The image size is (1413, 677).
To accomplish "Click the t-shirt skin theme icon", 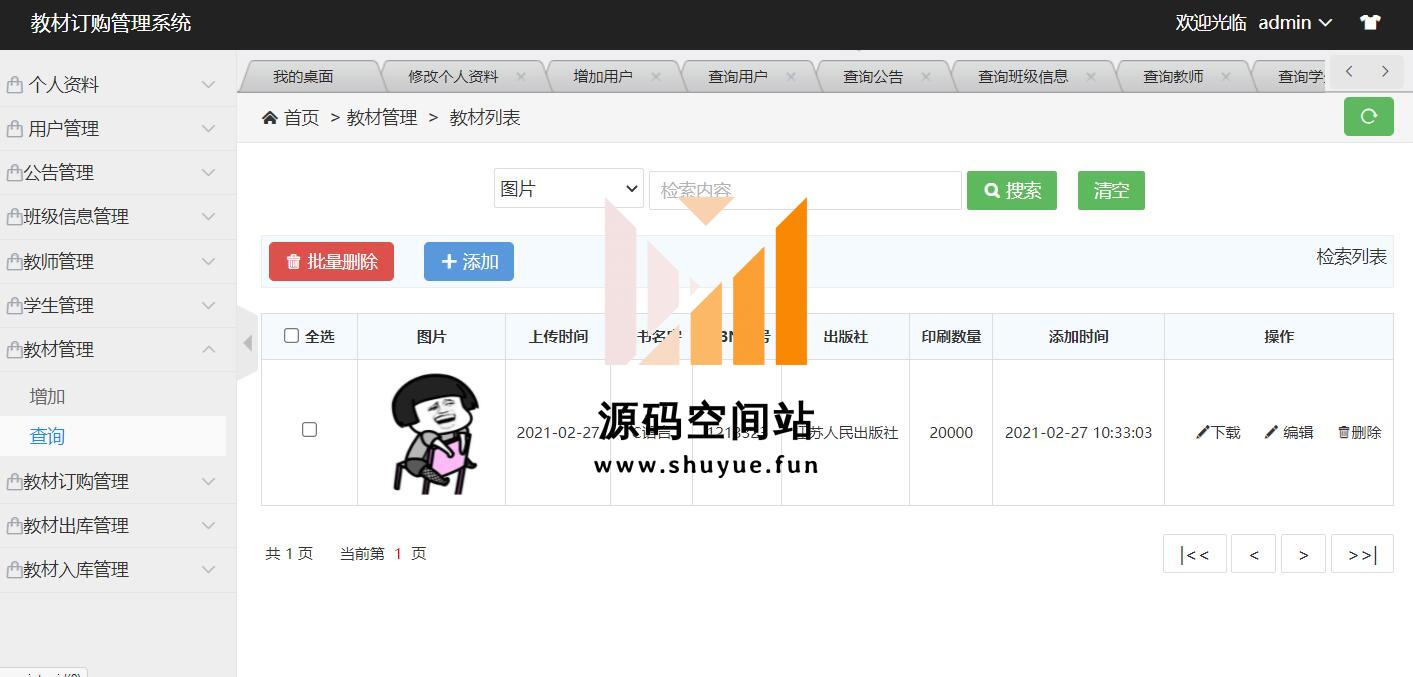I will click(1369, 22).
